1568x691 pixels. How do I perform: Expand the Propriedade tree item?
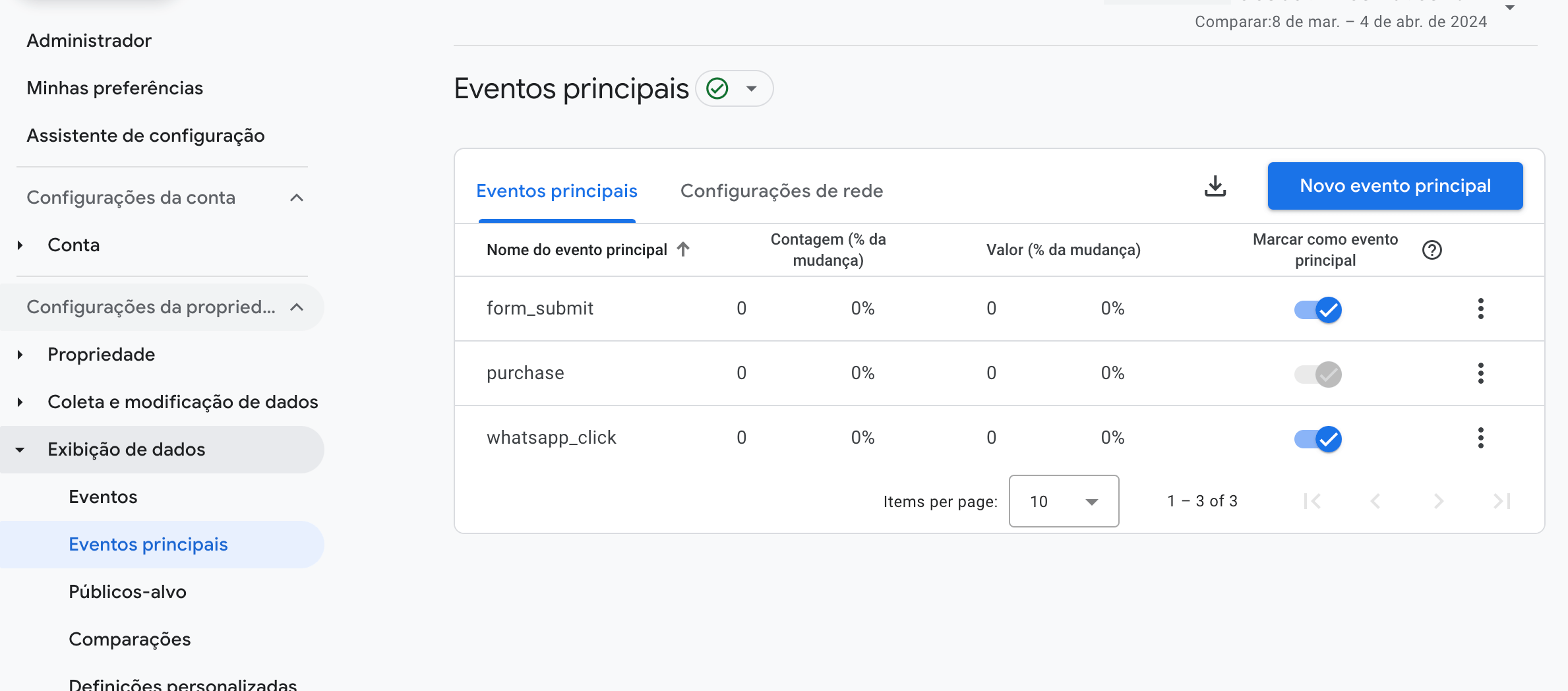(x=20, y=355)
